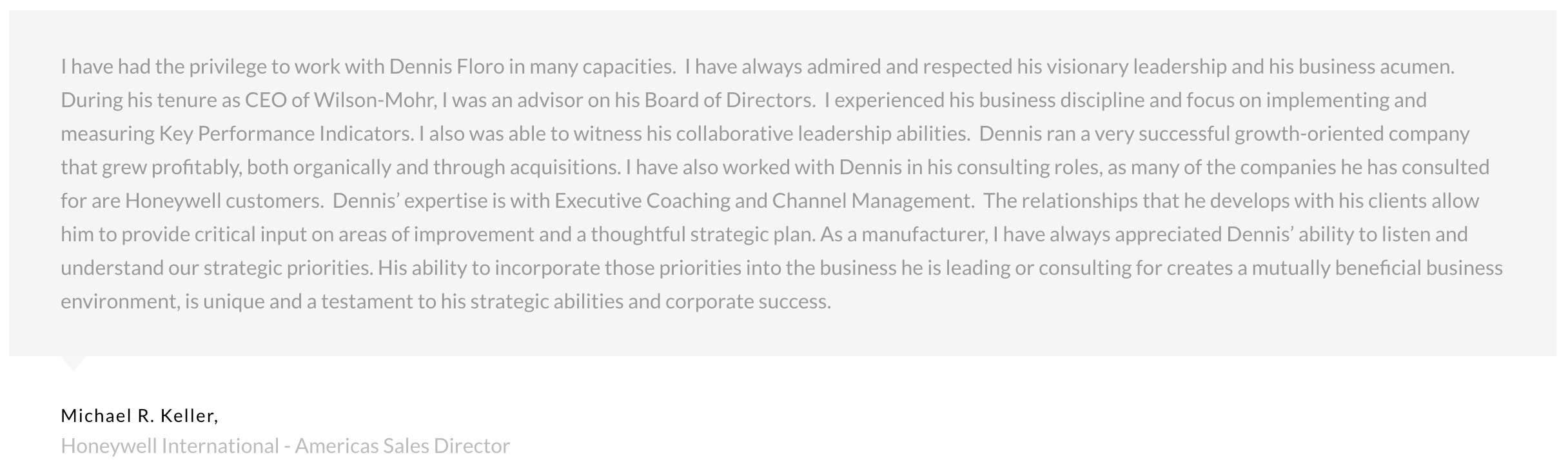
Task: Click the text Executive Coaching
Action: (x=642, y=201)
